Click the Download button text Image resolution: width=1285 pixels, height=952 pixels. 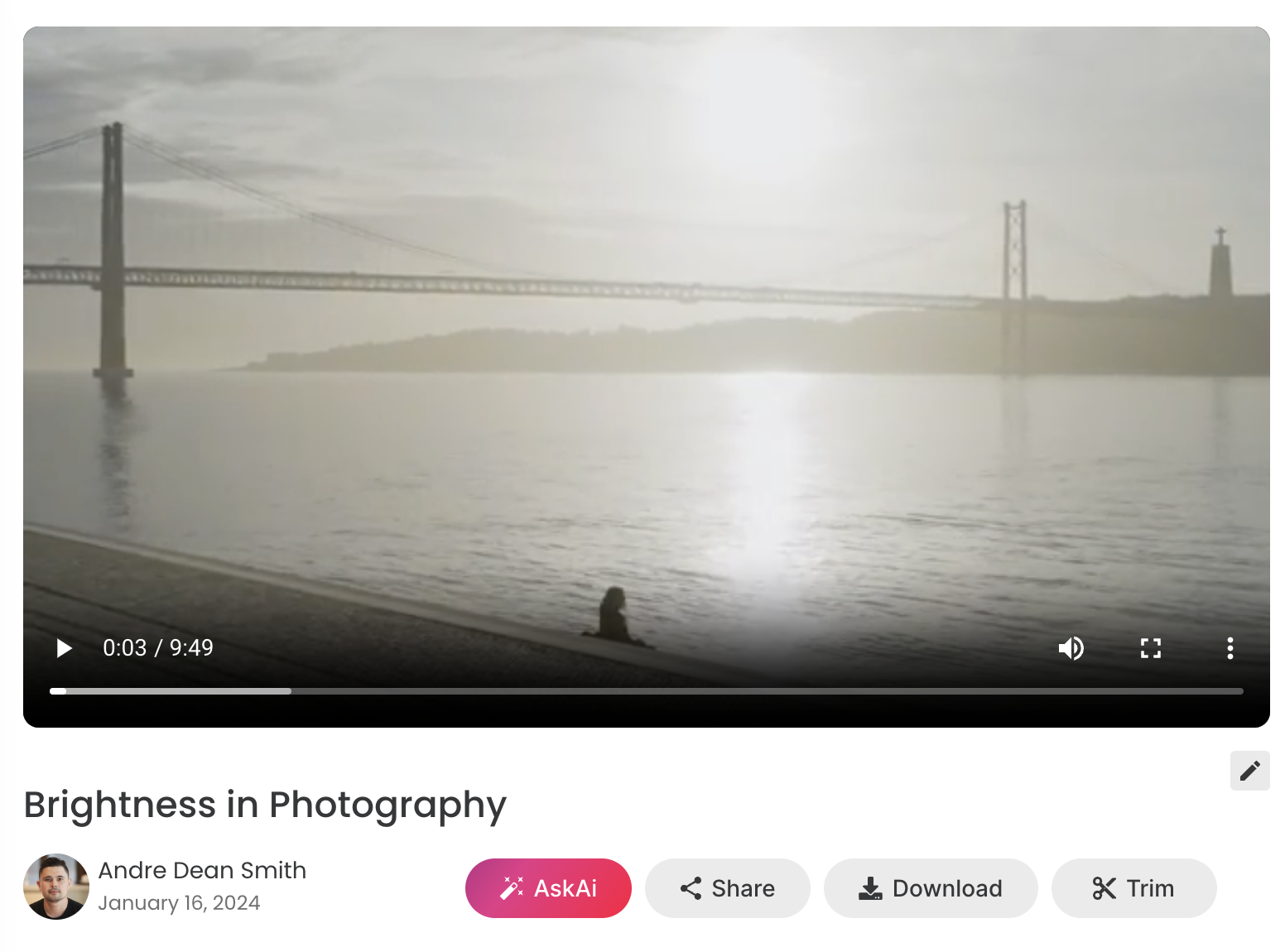click(x=946, y=888)
